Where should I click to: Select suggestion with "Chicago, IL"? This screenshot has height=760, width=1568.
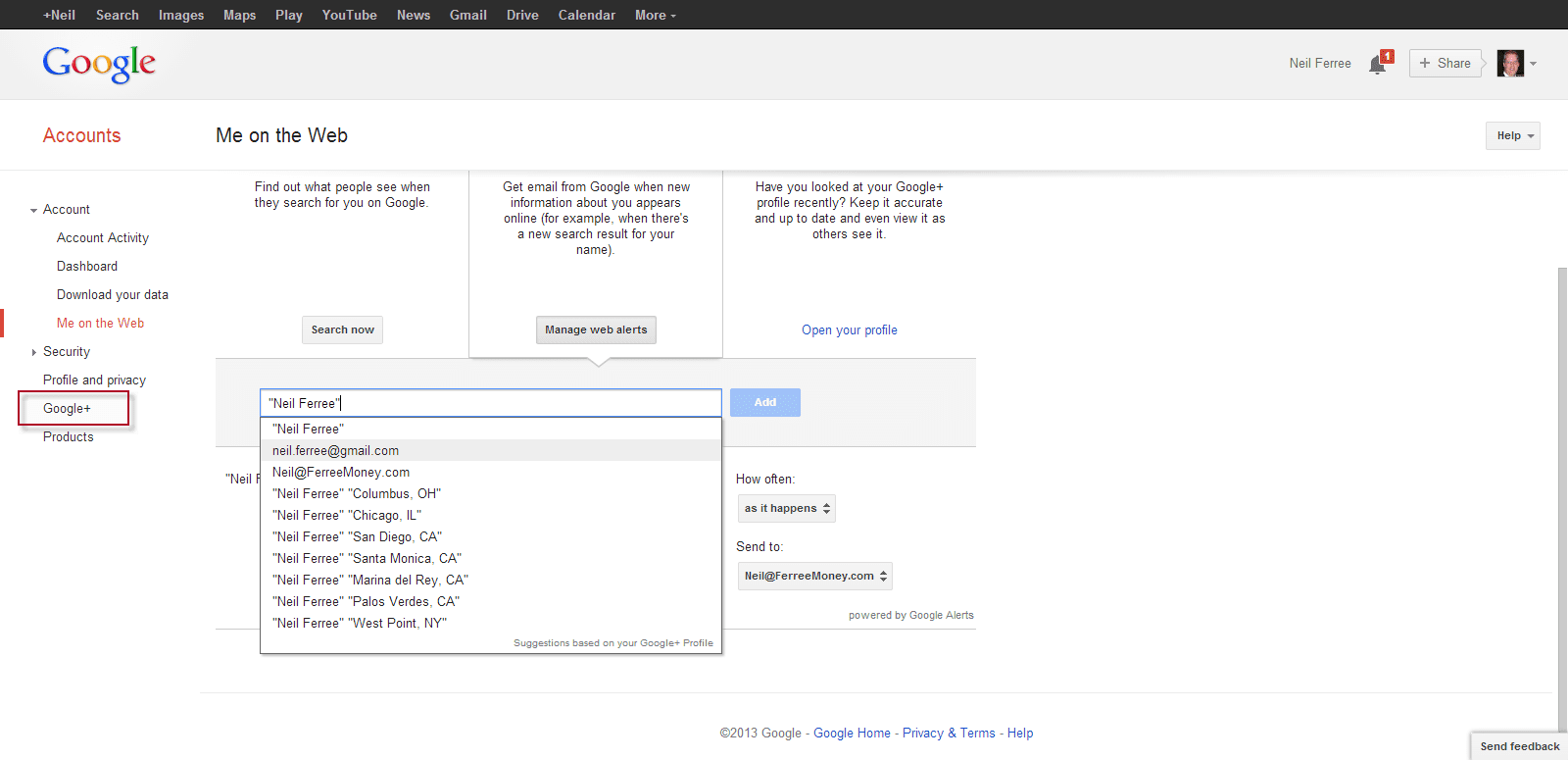coord(491,515)
